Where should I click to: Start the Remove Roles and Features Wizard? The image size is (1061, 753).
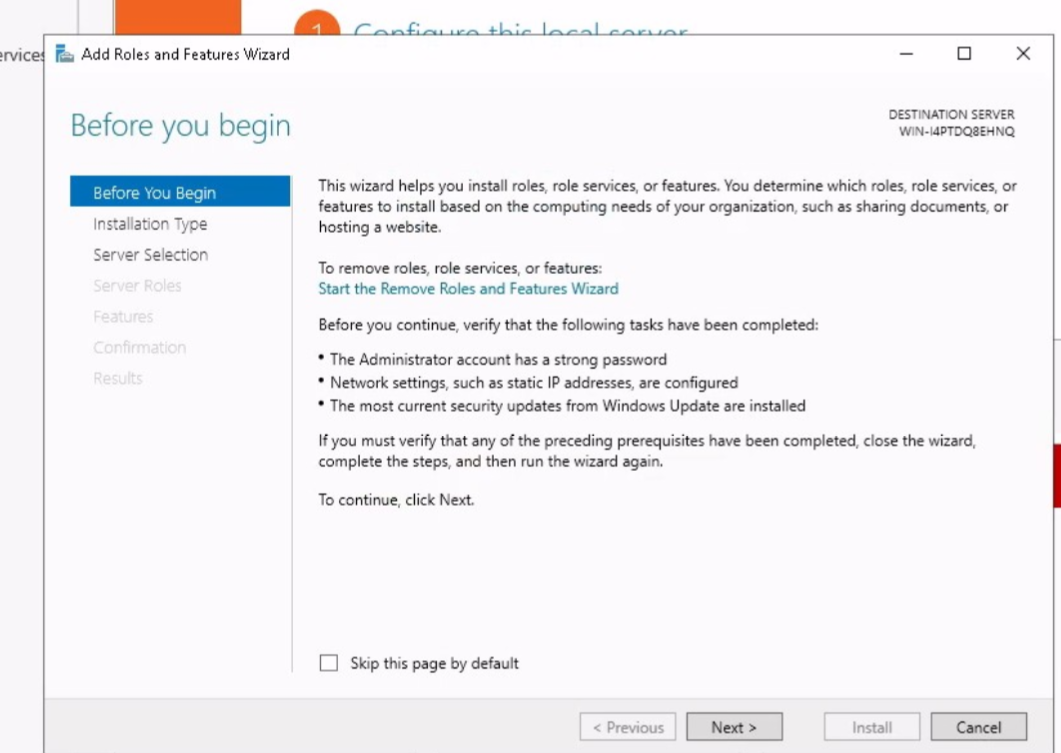coord(468,289)
